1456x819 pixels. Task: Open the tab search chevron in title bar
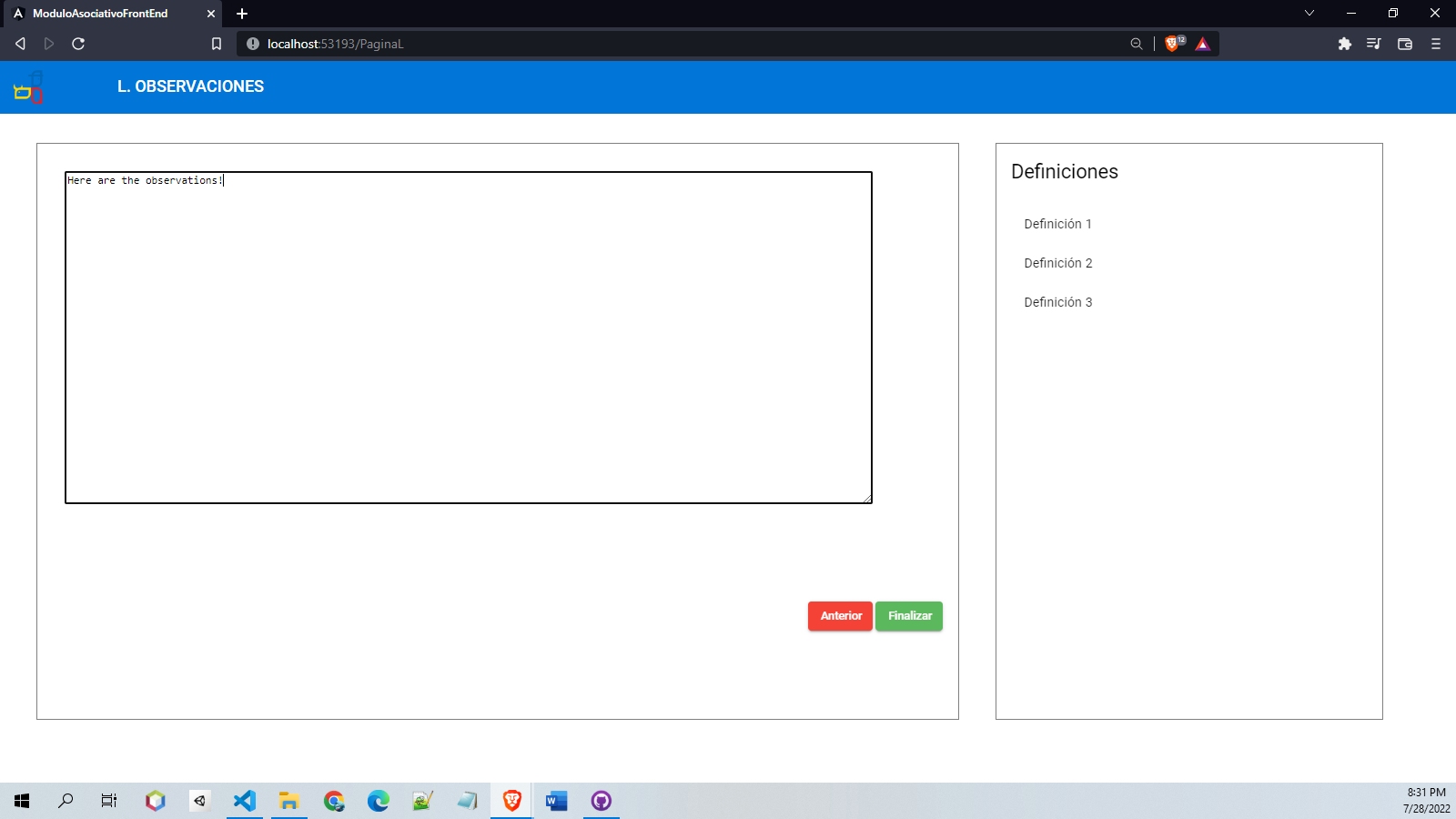click(x=1309, y=14)
